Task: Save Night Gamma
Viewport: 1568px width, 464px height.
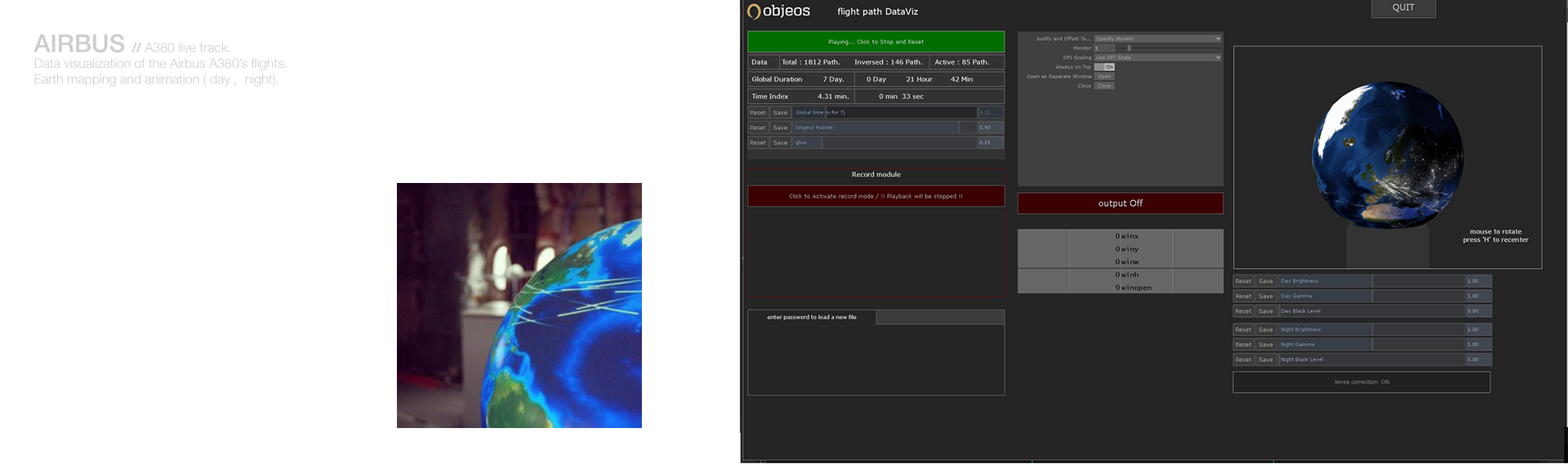Action: point(1265,345)
